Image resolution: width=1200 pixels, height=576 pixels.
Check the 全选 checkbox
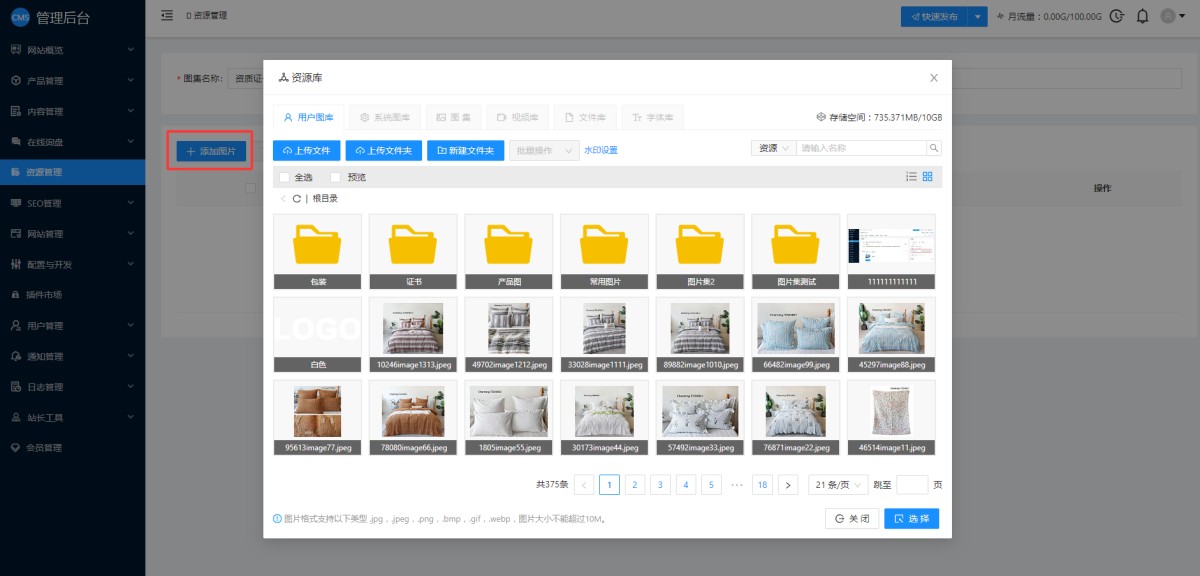[x=285, y=177]
